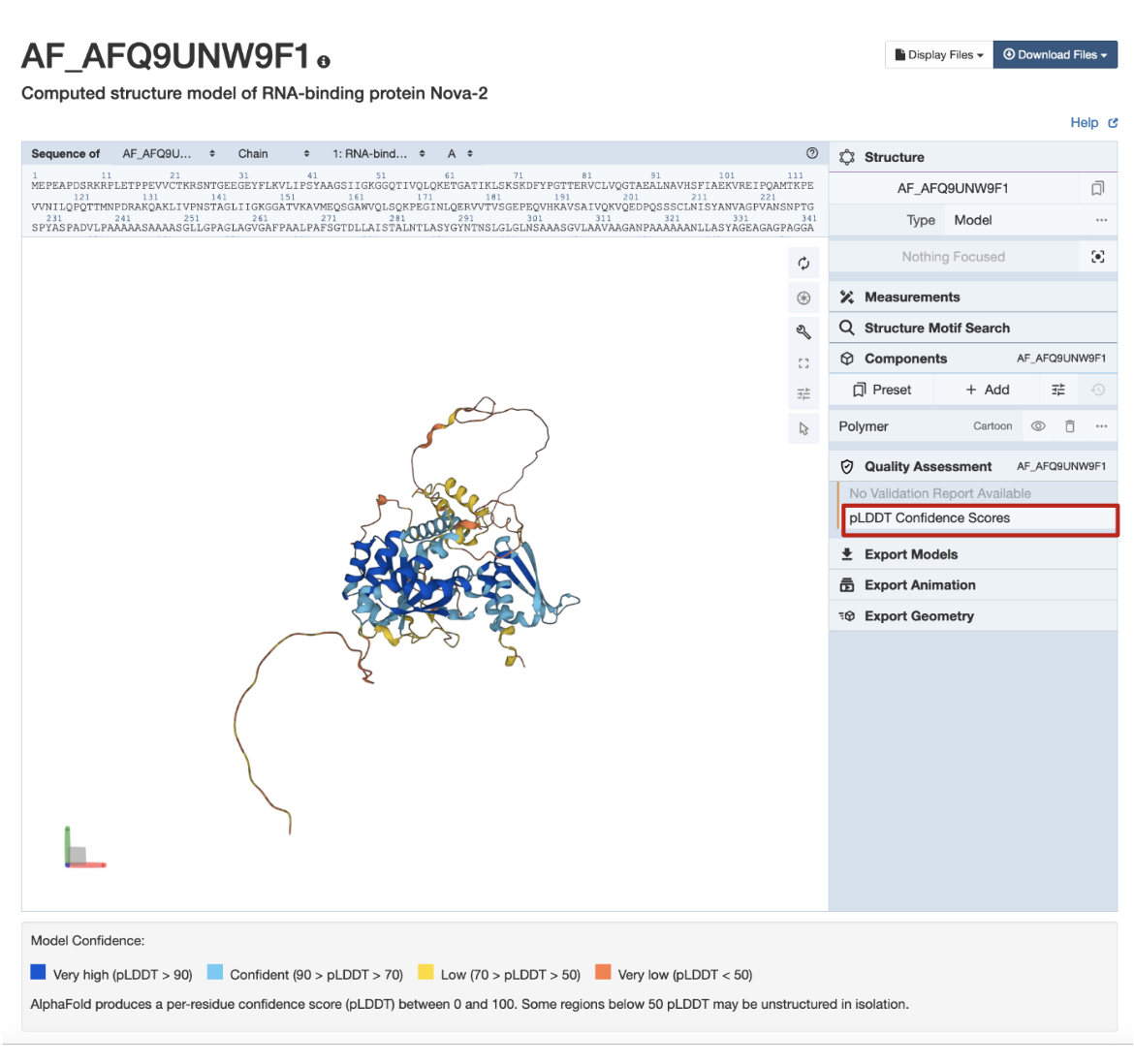Click the focus target icon beside Nothing Focused
The height and width of the screenshot is (1064, 1134).
[x=1097, y=257]
